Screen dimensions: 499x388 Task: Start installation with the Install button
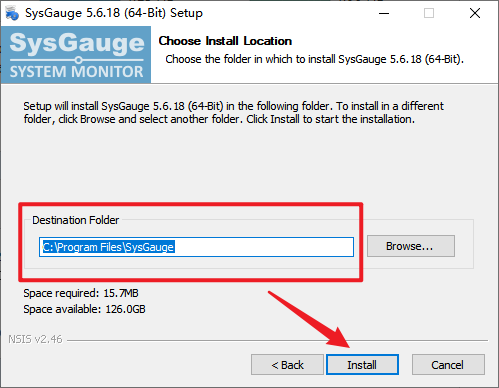362,365
